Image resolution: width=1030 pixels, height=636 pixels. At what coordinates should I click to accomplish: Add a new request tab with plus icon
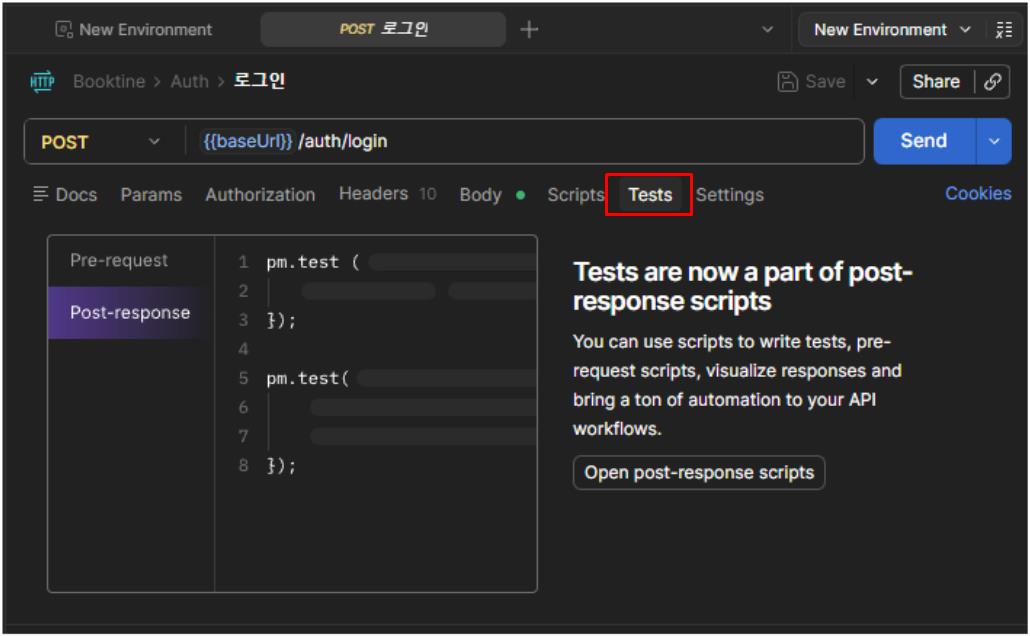[529, 30]
